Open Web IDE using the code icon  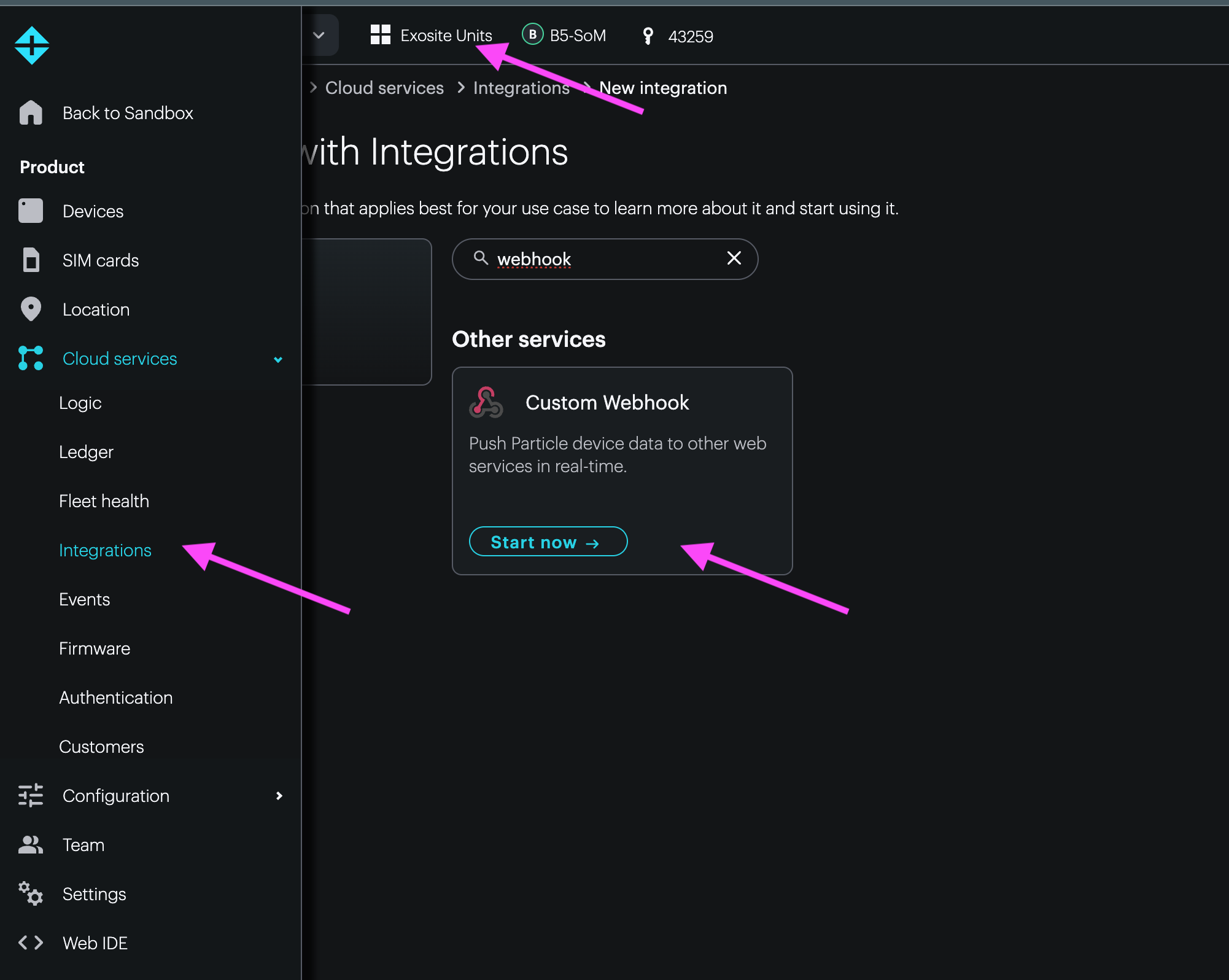coord(30,943)
